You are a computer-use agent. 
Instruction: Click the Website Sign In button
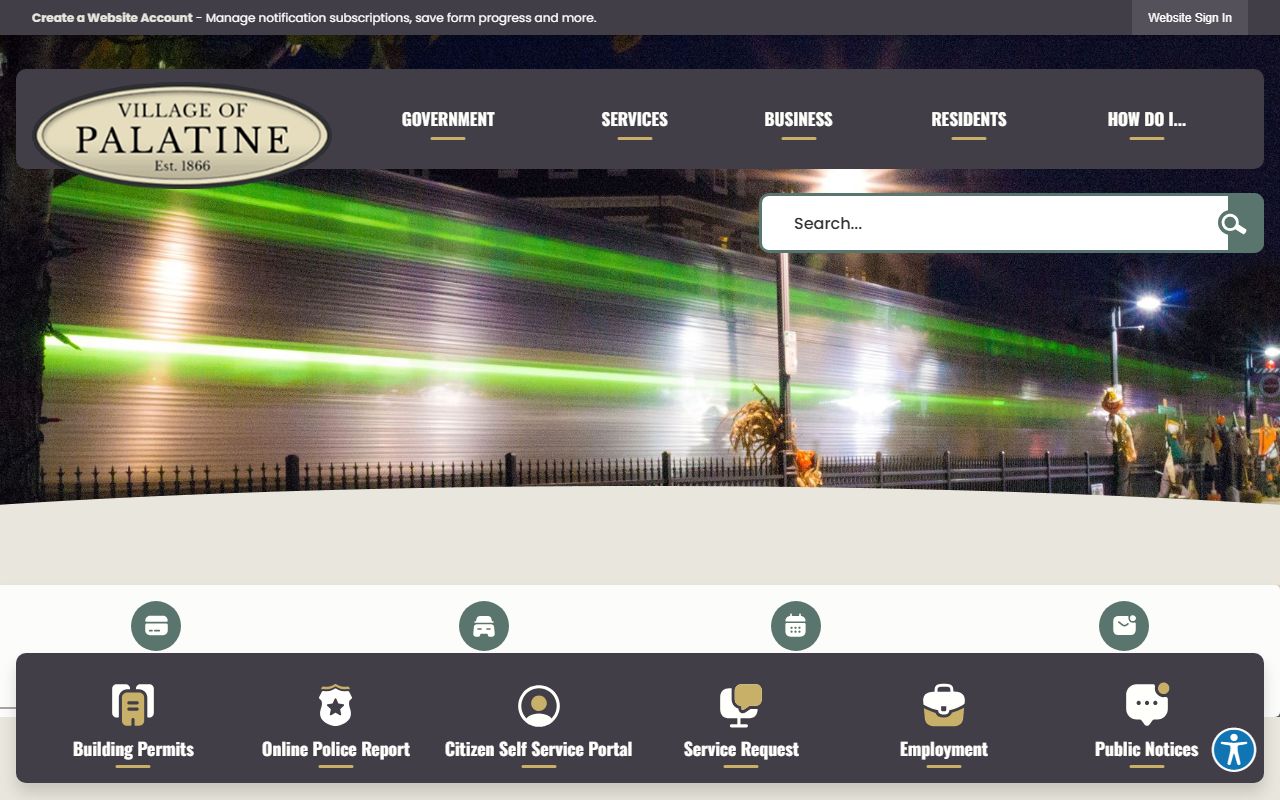coord(1190,18)
